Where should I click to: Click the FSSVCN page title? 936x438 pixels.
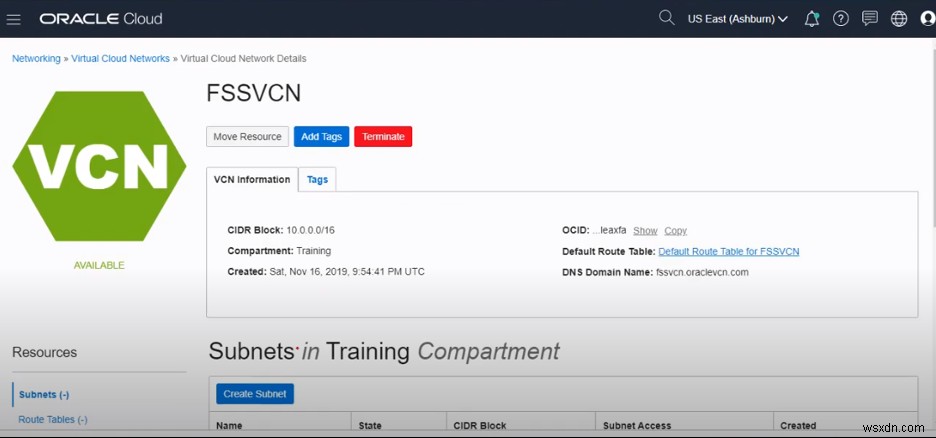tap(254, 94)
